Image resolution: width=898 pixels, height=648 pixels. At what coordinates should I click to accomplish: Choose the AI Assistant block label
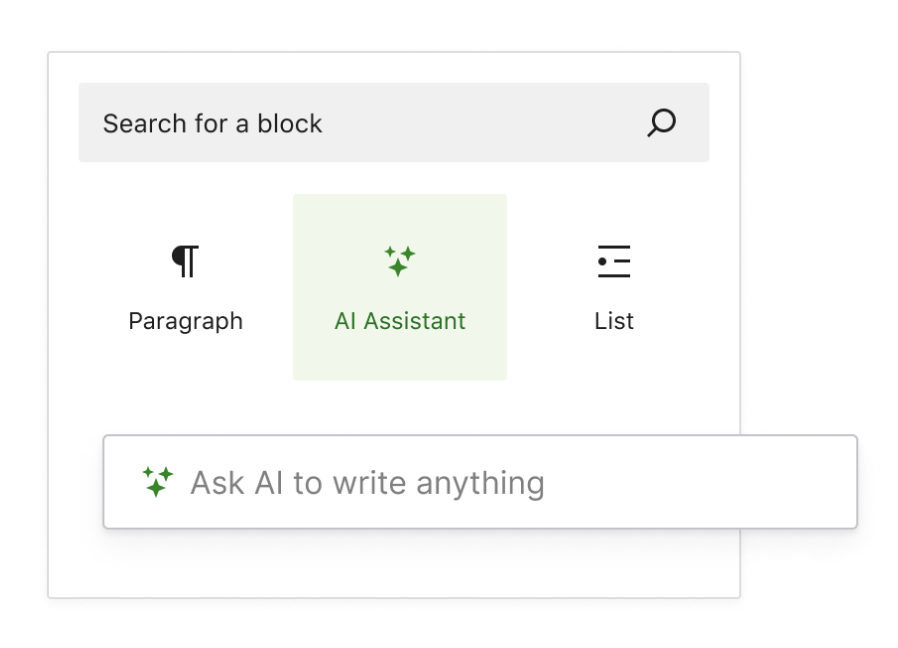coord(400,321)
